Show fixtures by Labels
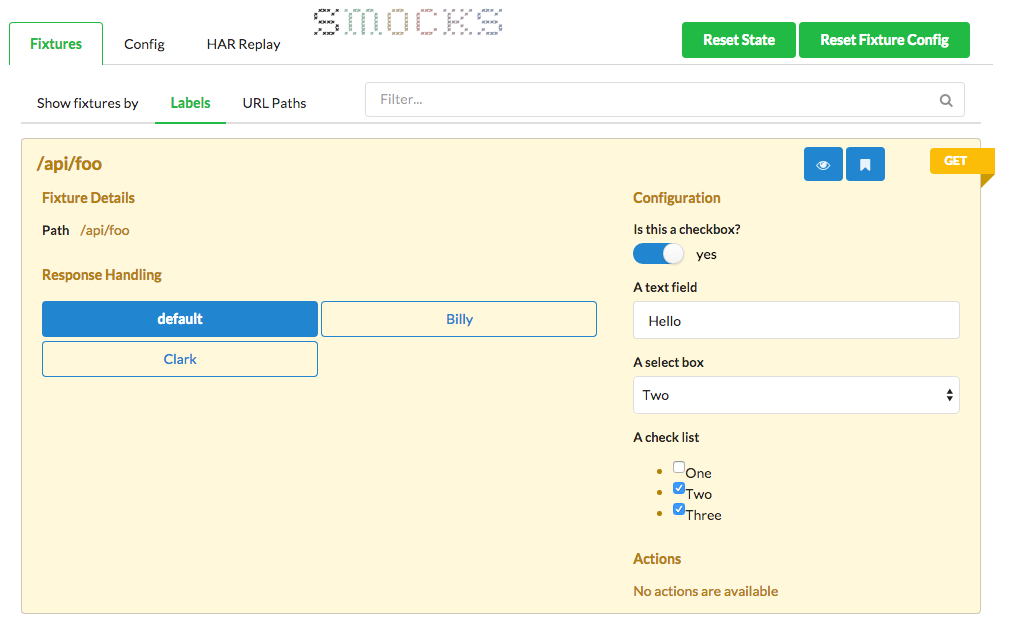The width and height of the screenshot is (1009, 622). 190,103
